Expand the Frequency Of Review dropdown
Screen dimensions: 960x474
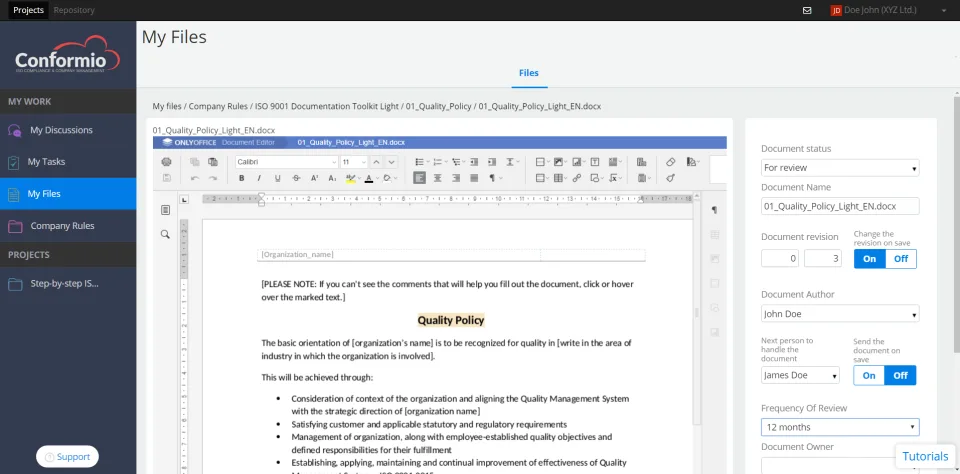click(x=840, y=427)
